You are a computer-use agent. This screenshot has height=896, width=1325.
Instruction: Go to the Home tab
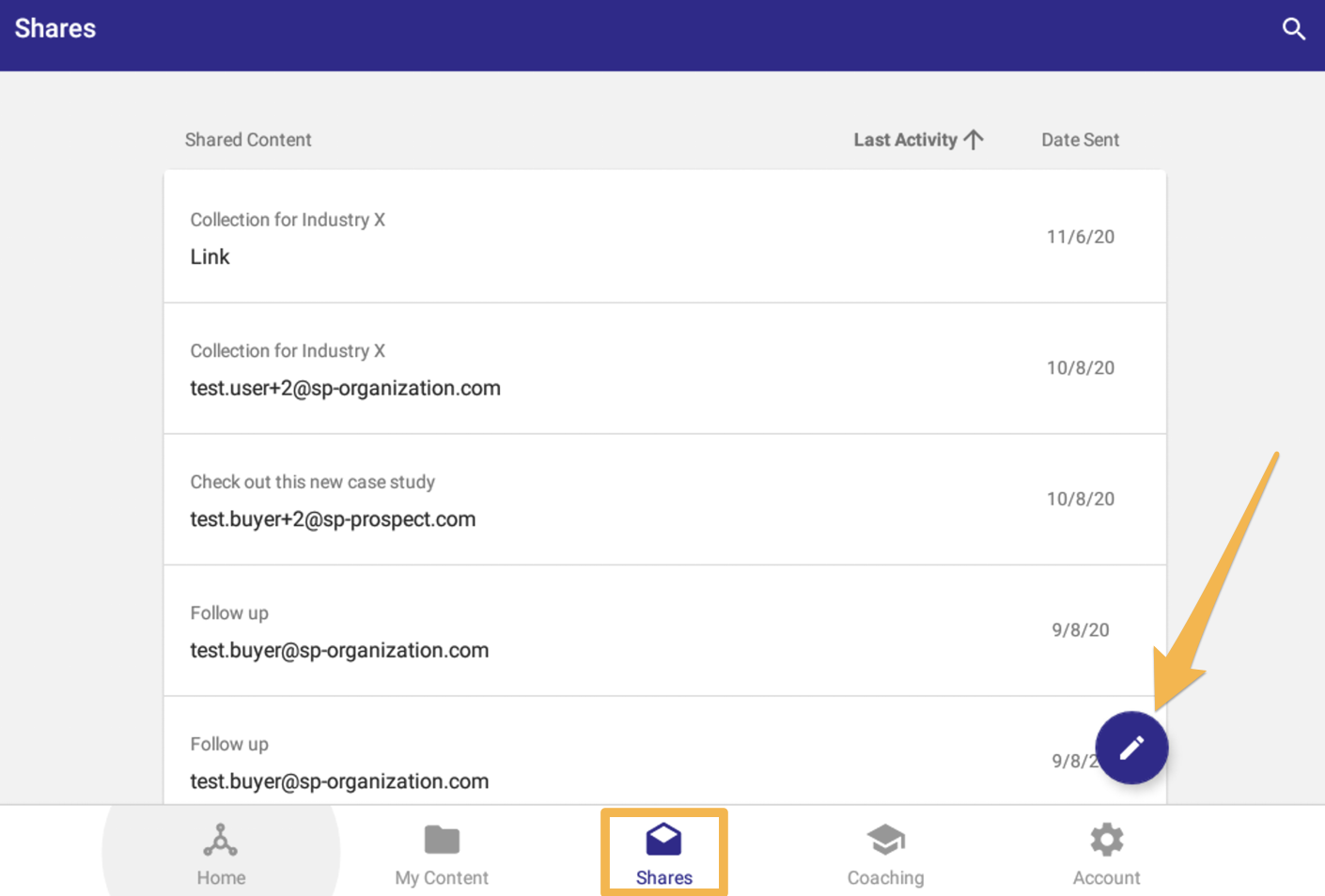221,853
